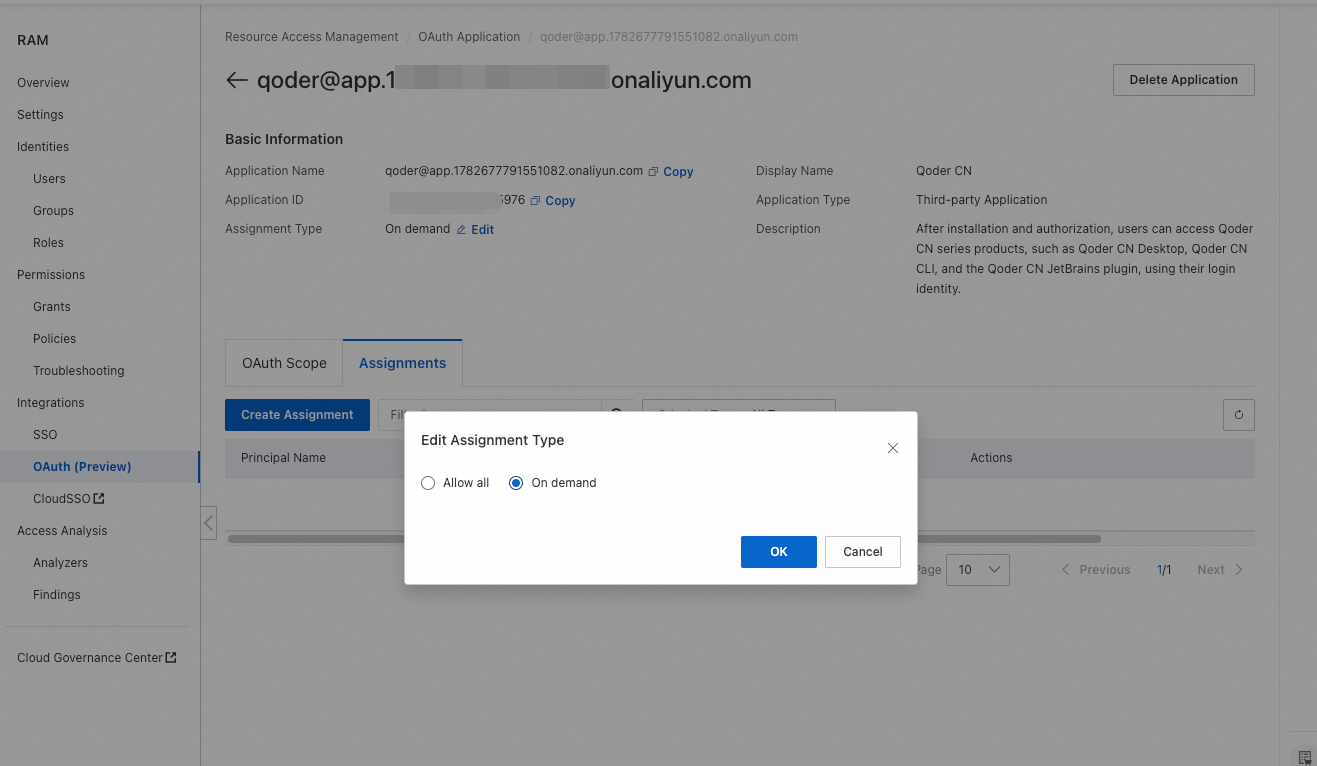The height and width of the screenshot is (766, 1317).
Task: Select OAuth (Preview) in the sidebar
Action: [82, 467]
